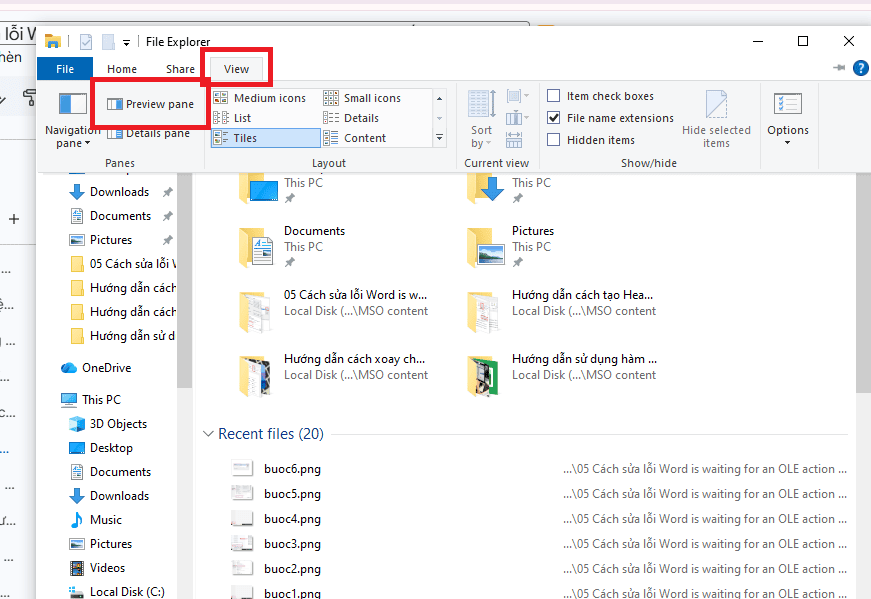
Task: Pin the ribbon with pin icon
Action: pyautogui.click(x=839, y=68)
